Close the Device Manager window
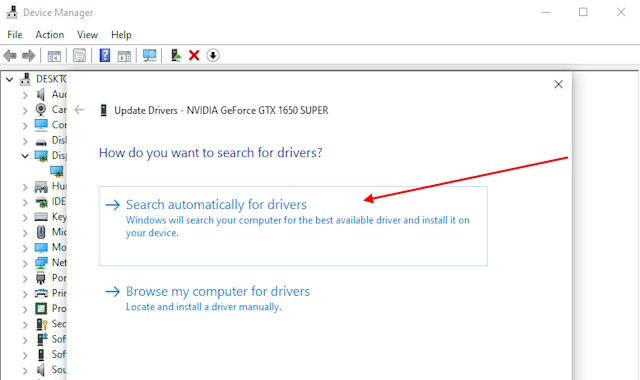 (x=621, y=12)
